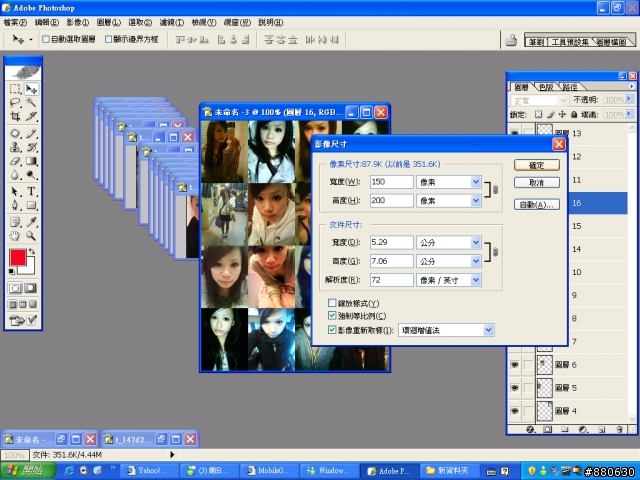Toggle link box for layer 6
This screenshot has width=640, height=480.
(x=528, y=365)
